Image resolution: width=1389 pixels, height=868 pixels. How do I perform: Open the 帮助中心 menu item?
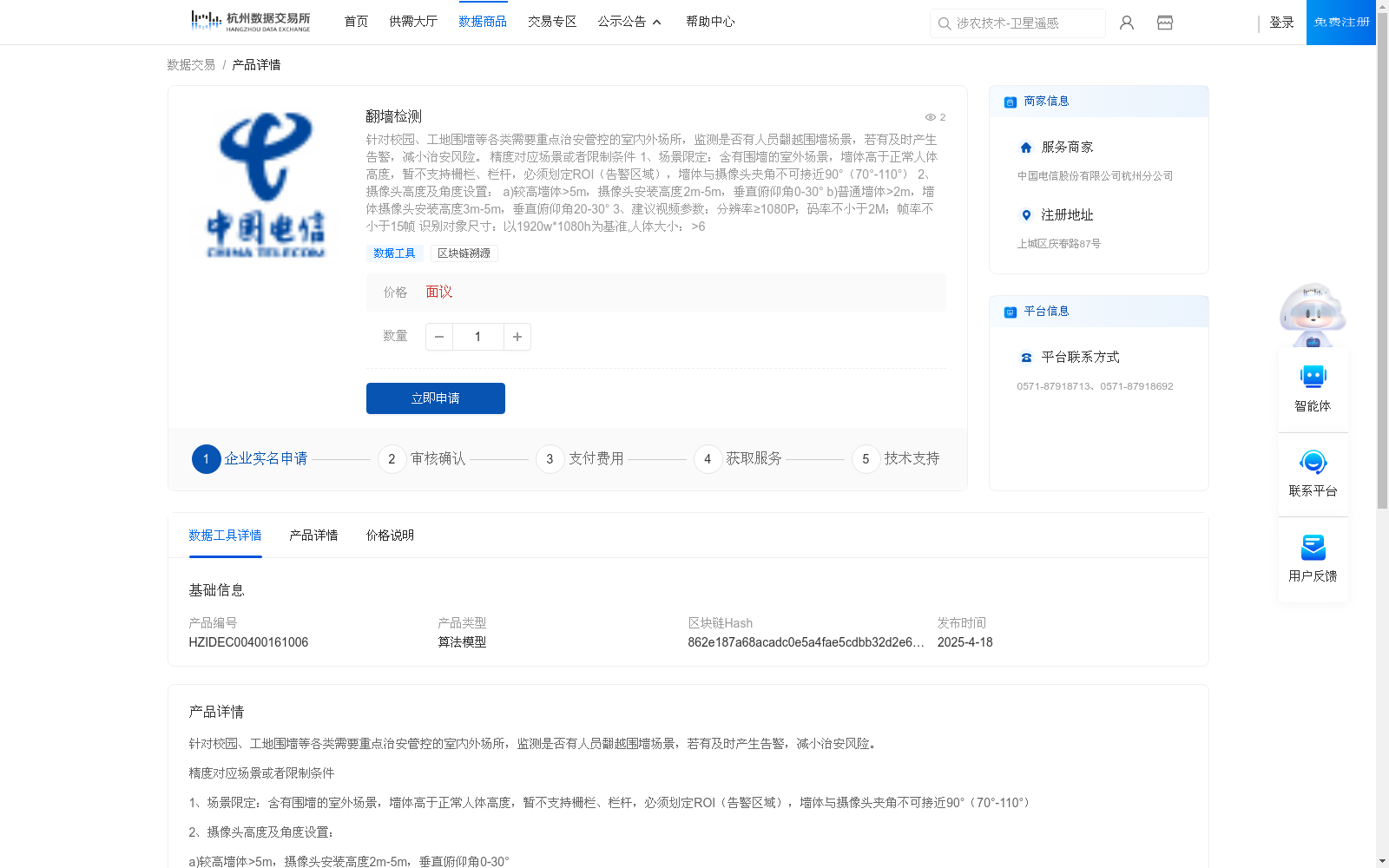tap(709, 22)
